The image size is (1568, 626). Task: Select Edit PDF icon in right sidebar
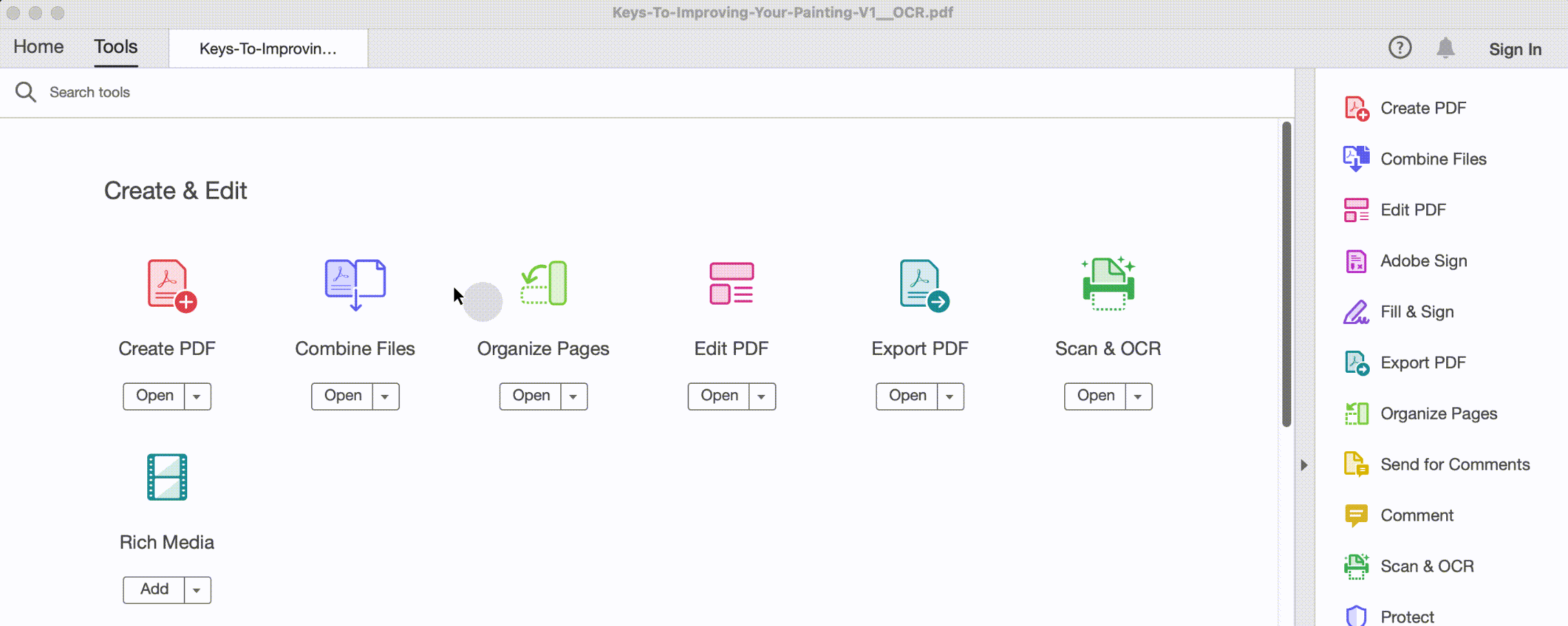1357,210
